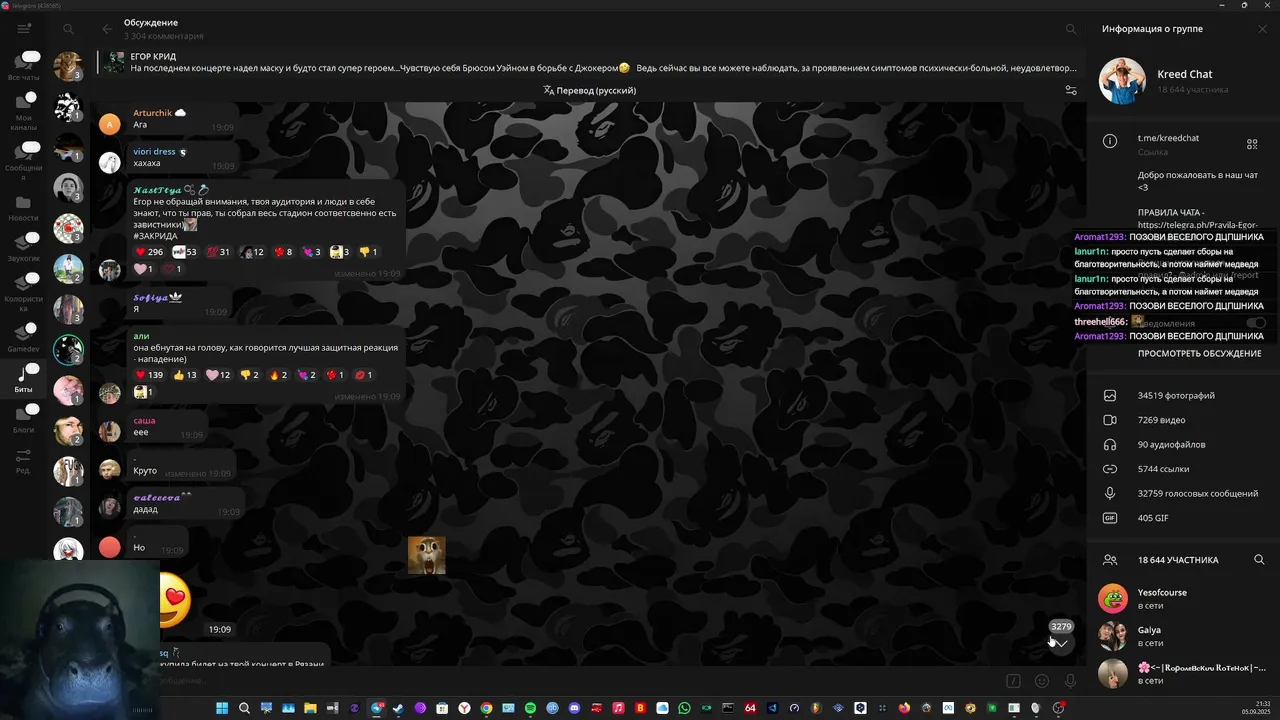Click 32759 голосовых сообщений row
The height and width of the screenshot is (720, 1280).
click(x=1183, y=494)
